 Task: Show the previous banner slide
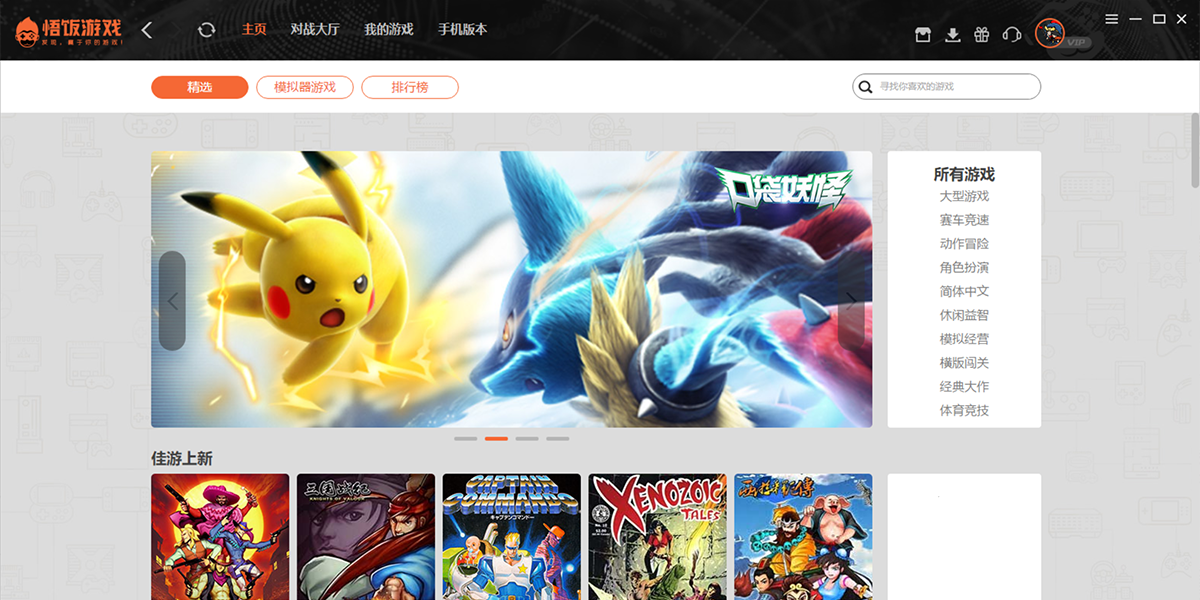pos(172,301)
